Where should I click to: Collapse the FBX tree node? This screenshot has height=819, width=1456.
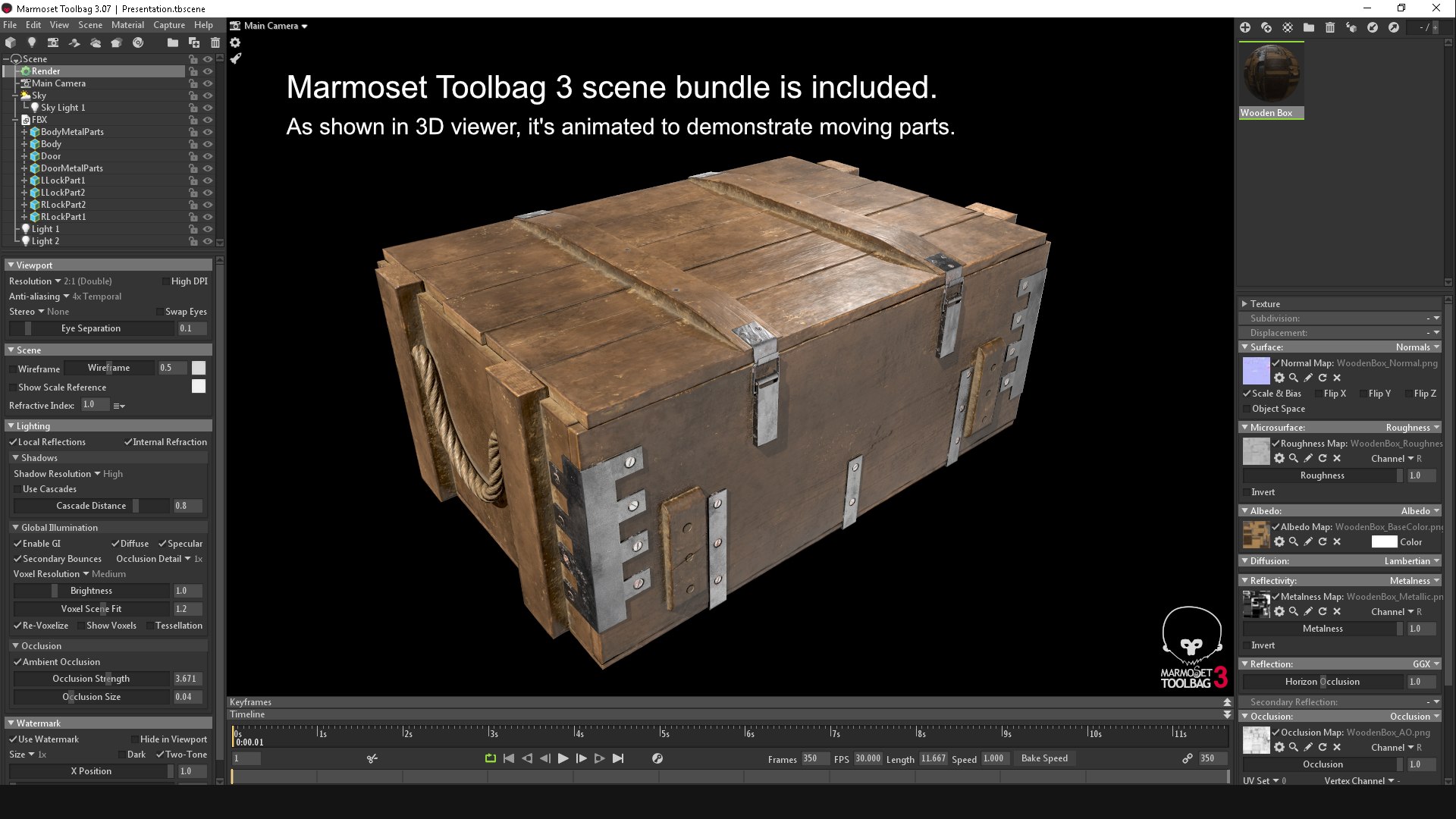click(16, 120)
